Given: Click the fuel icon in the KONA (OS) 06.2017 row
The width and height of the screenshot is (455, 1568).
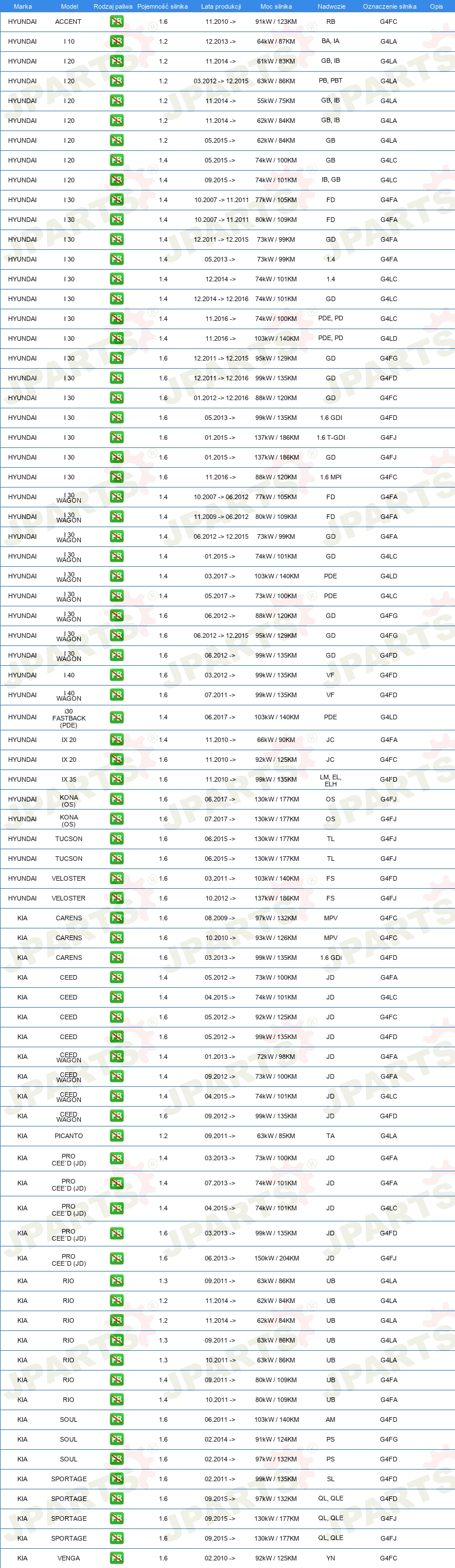Looking at the screenshot, I should pos(116,799).
